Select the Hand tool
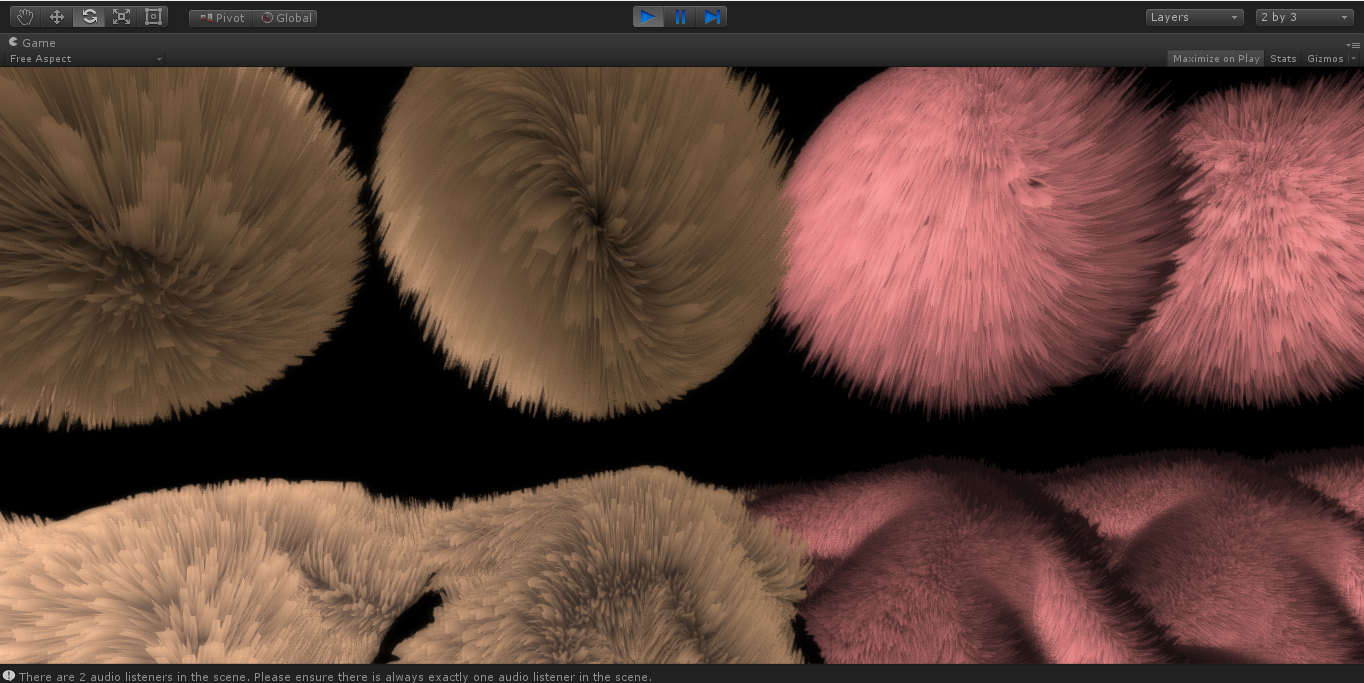 pos(24,16)
